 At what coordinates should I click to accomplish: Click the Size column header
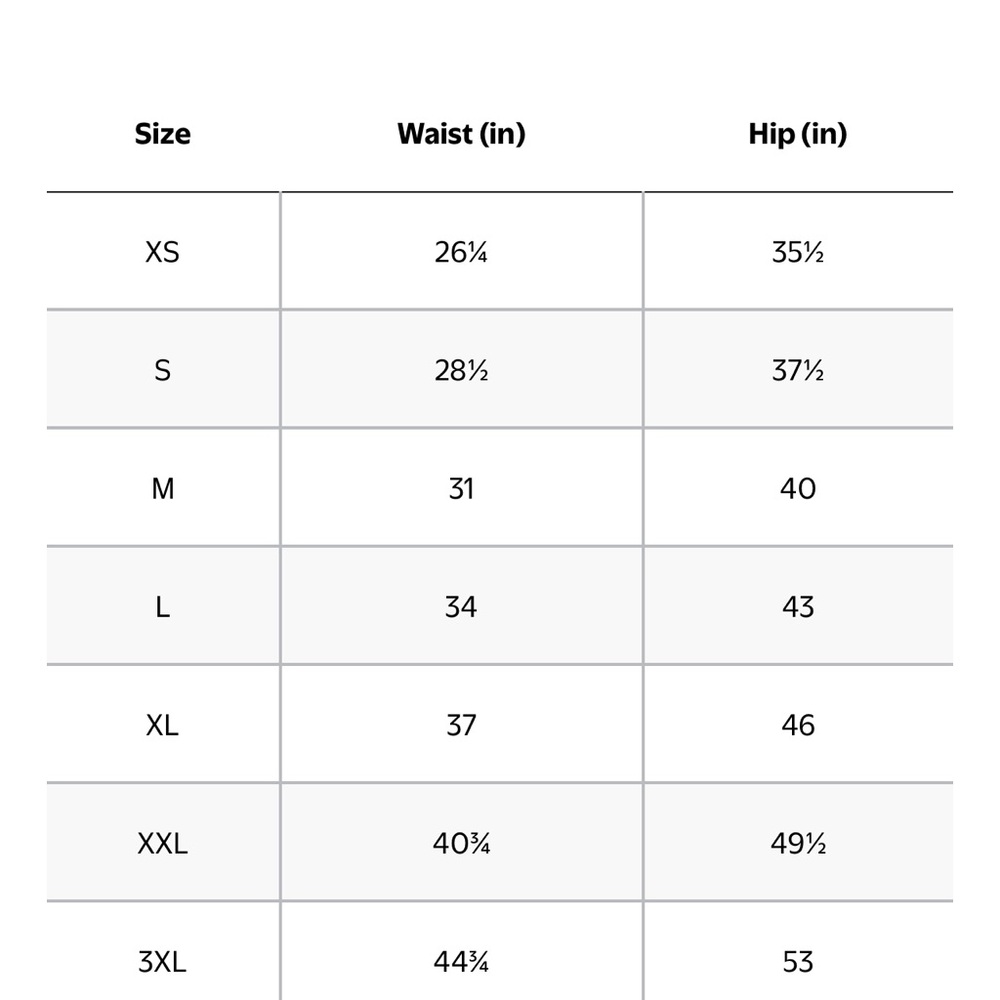163,134
